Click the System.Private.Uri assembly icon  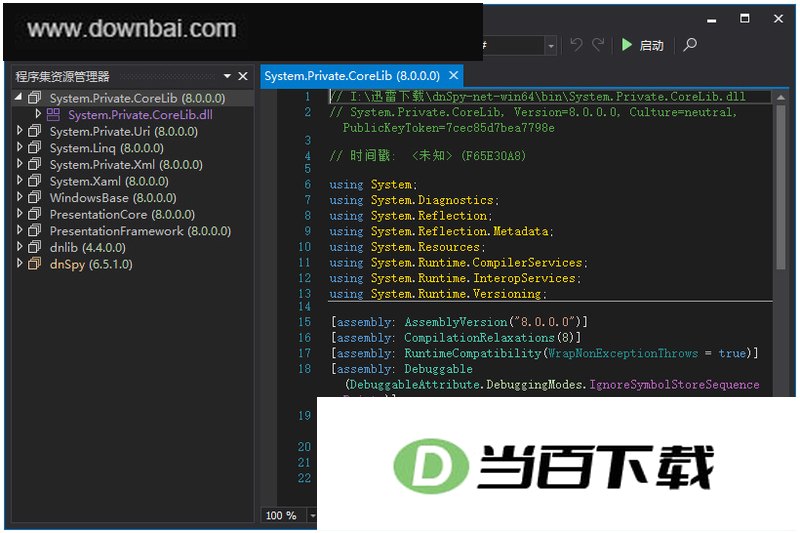click(x=35, y=131)
